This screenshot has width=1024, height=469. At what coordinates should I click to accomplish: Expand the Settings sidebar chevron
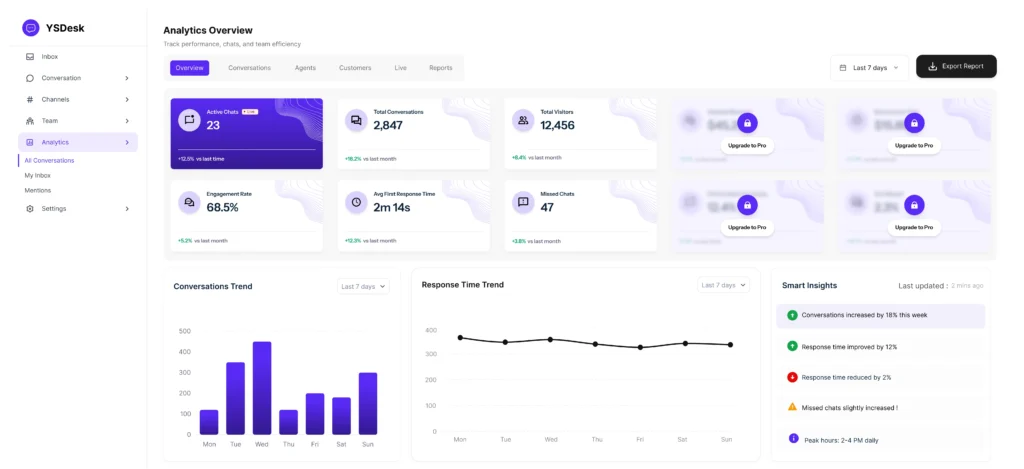point(126,209)
